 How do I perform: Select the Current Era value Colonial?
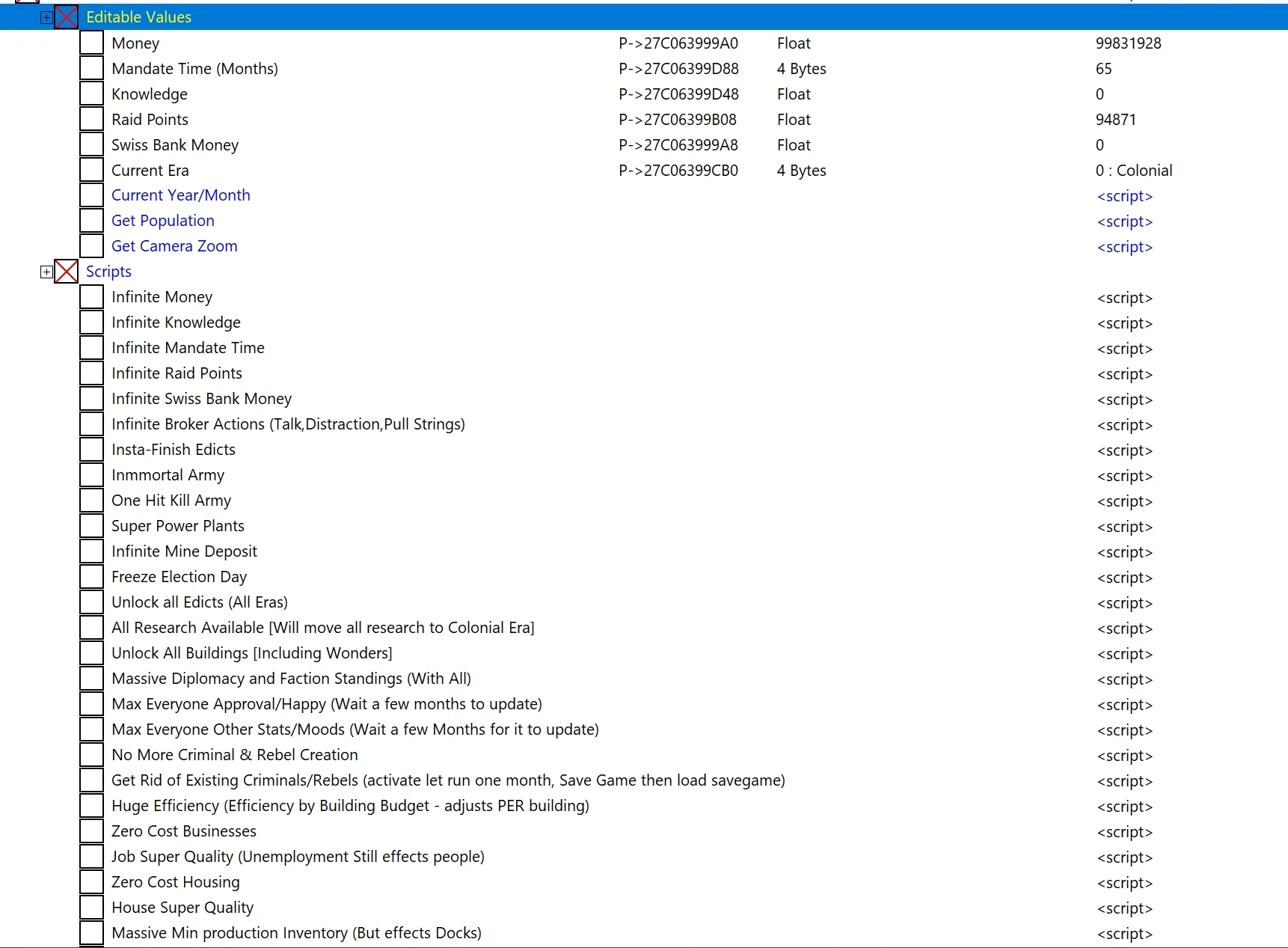click(x=1133, y=171)
